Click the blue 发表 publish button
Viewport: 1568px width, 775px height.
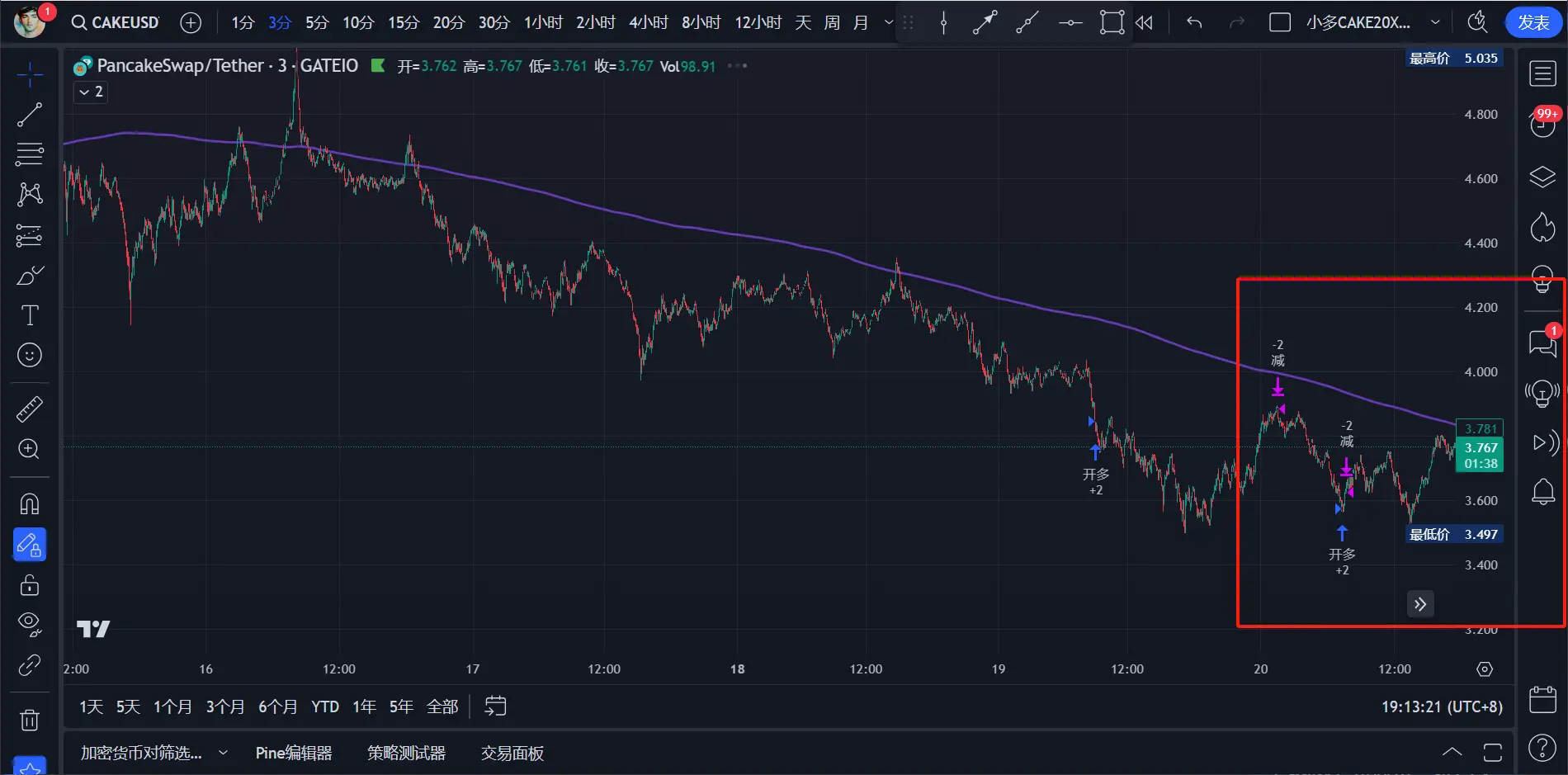[1533, 22]
